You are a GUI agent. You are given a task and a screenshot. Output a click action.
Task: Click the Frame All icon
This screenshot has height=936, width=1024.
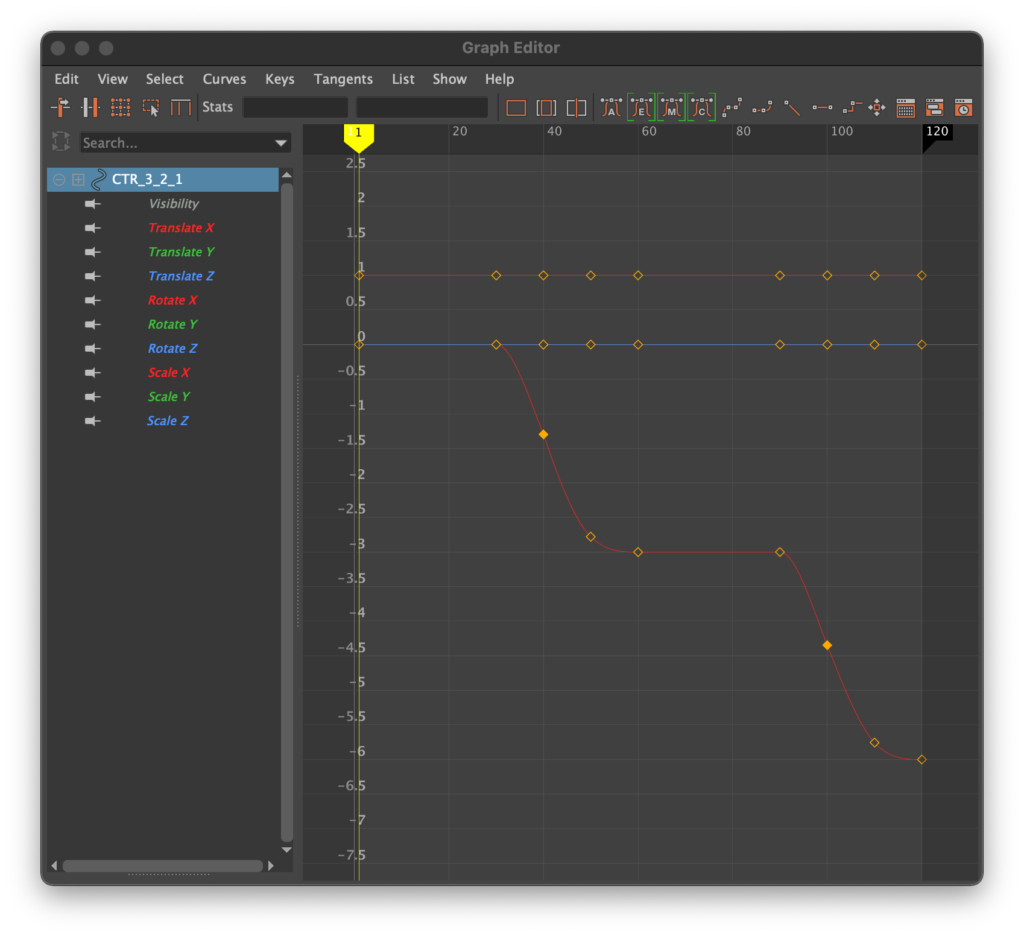pos(516,107)
